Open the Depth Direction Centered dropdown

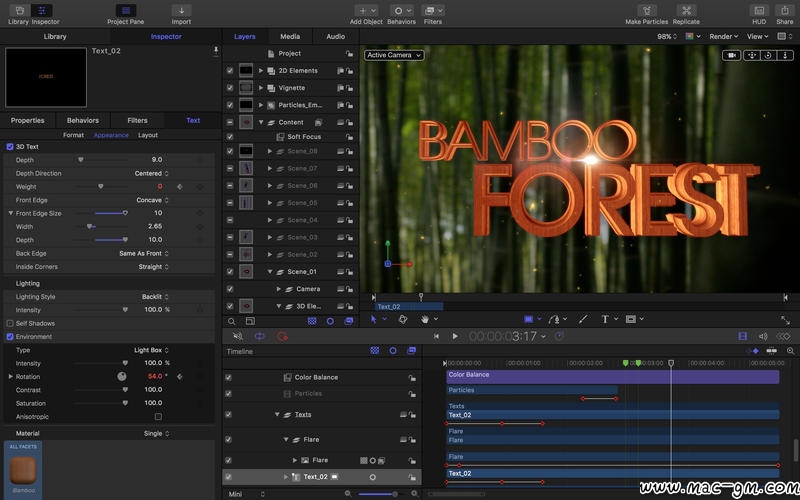click(152, 173)
